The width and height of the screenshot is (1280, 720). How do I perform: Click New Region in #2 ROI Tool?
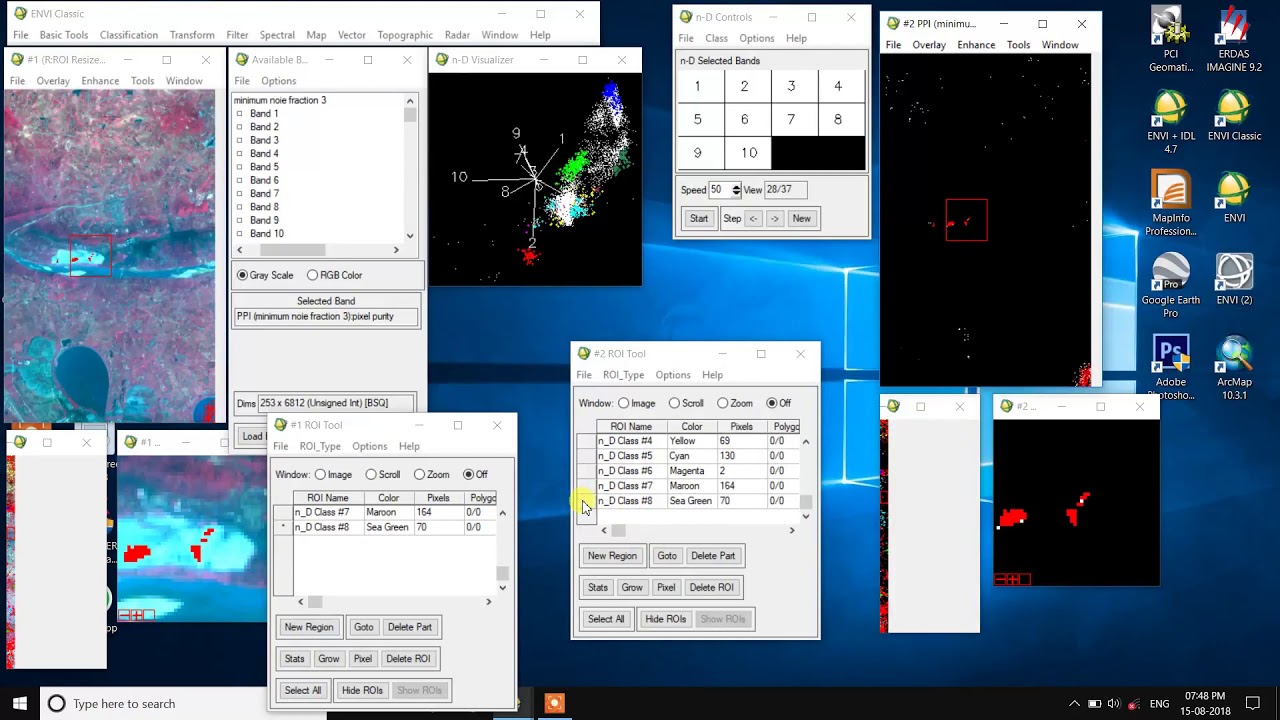612,556
